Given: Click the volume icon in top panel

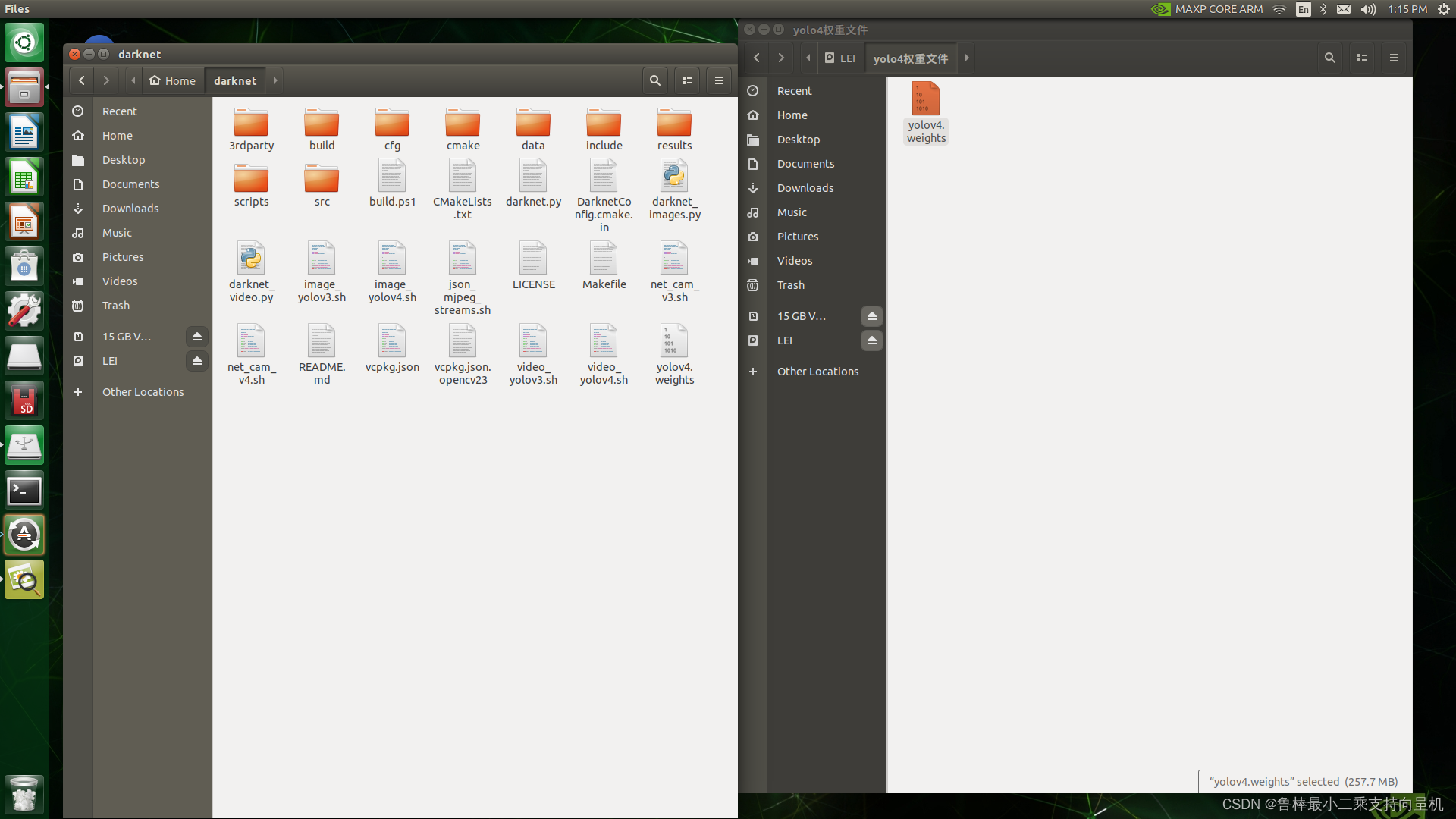Looking at the screenshot, I should tap(1368, 9).
